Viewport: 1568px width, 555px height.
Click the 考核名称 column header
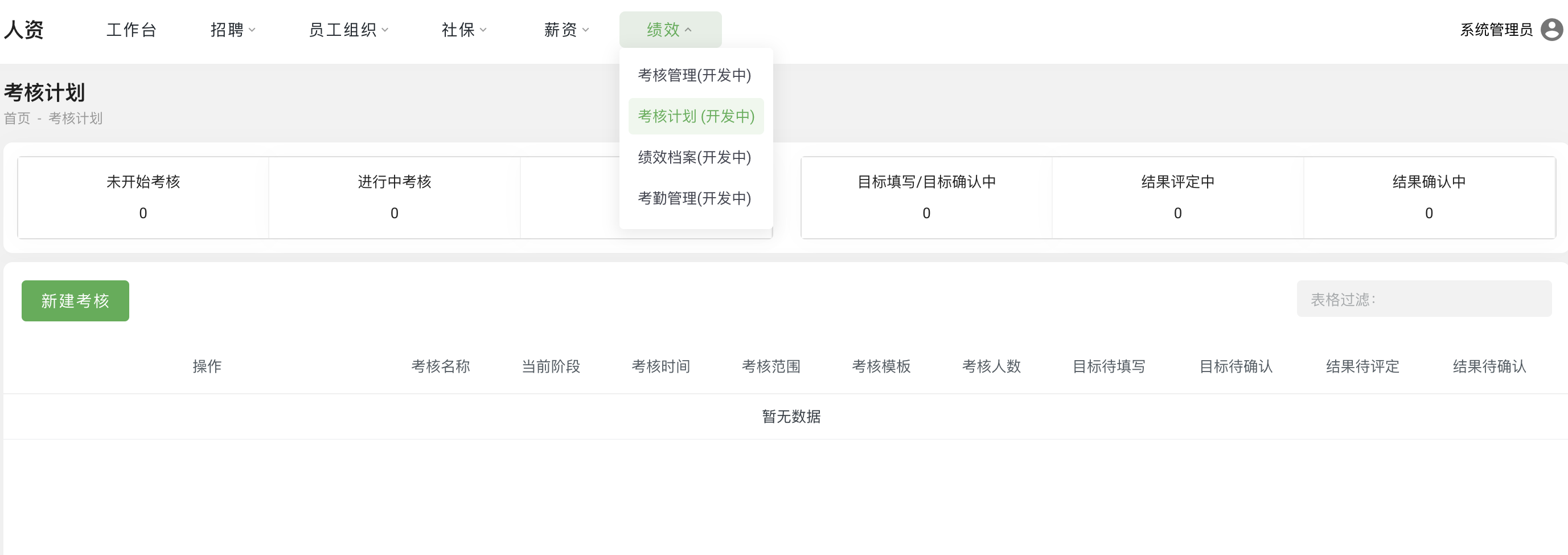click(x=440, y=366)
